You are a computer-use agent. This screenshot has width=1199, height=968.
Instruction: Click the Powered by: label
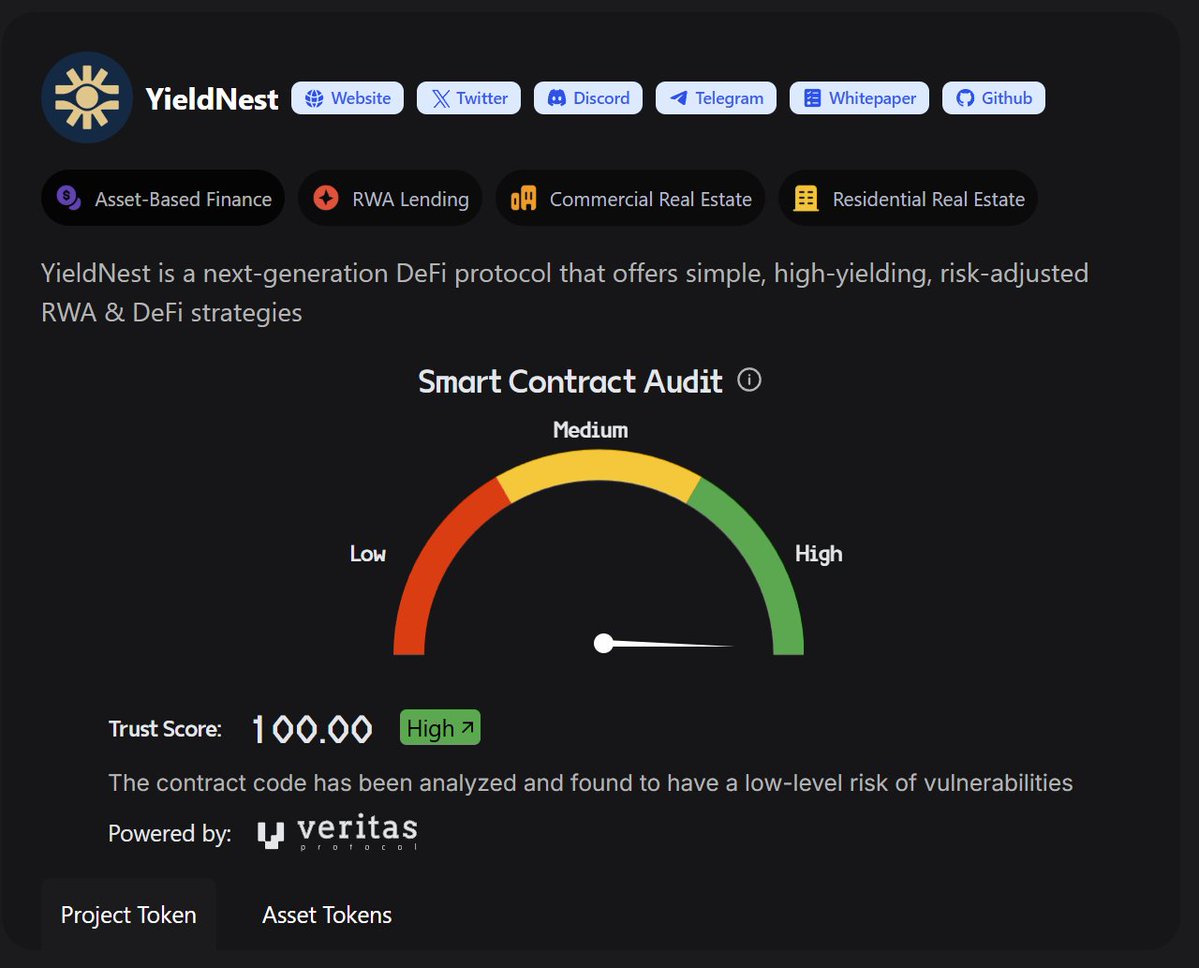click(x=170, y=833)
